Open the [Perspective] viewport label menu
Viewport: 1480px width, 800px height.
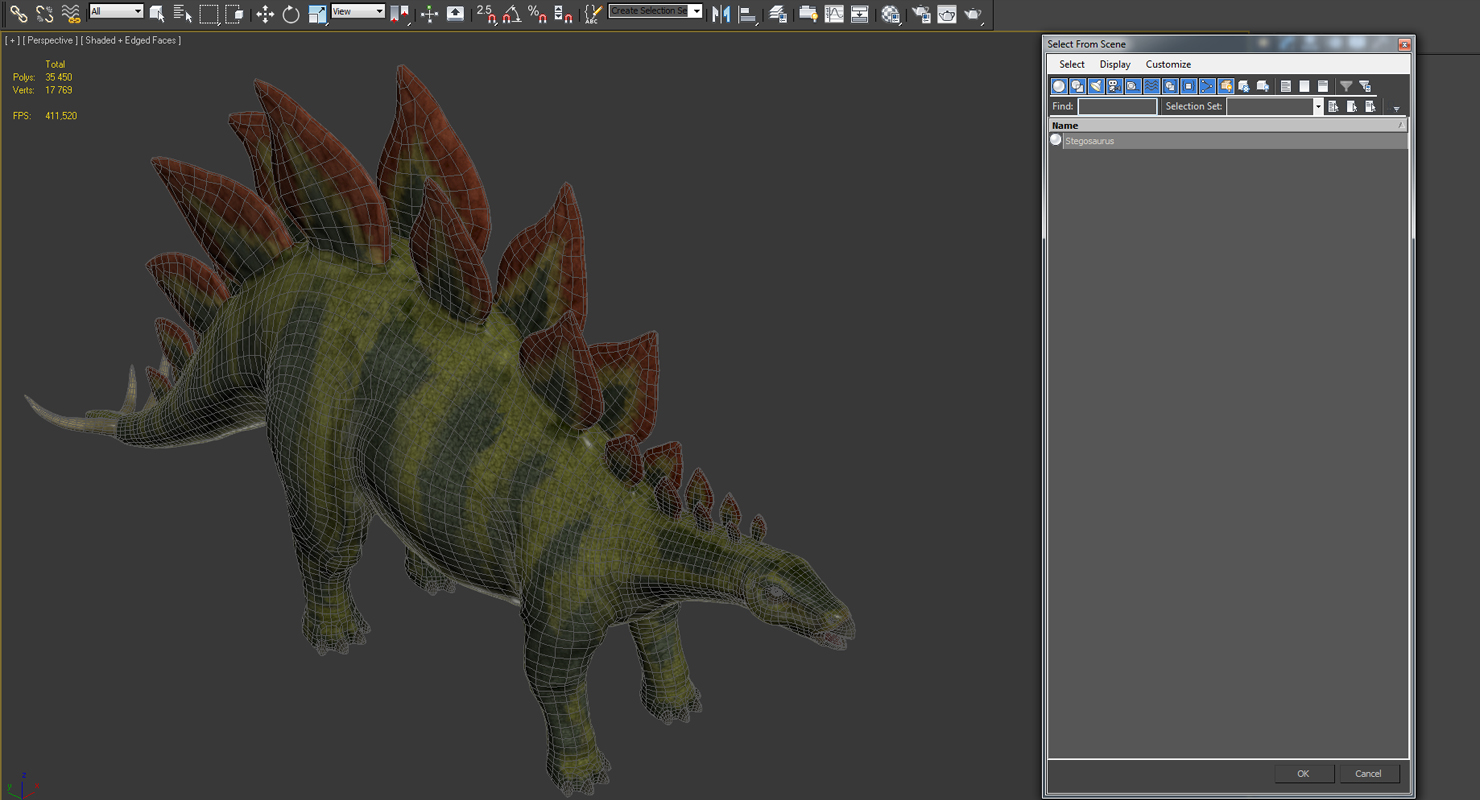tap(51, 41)
